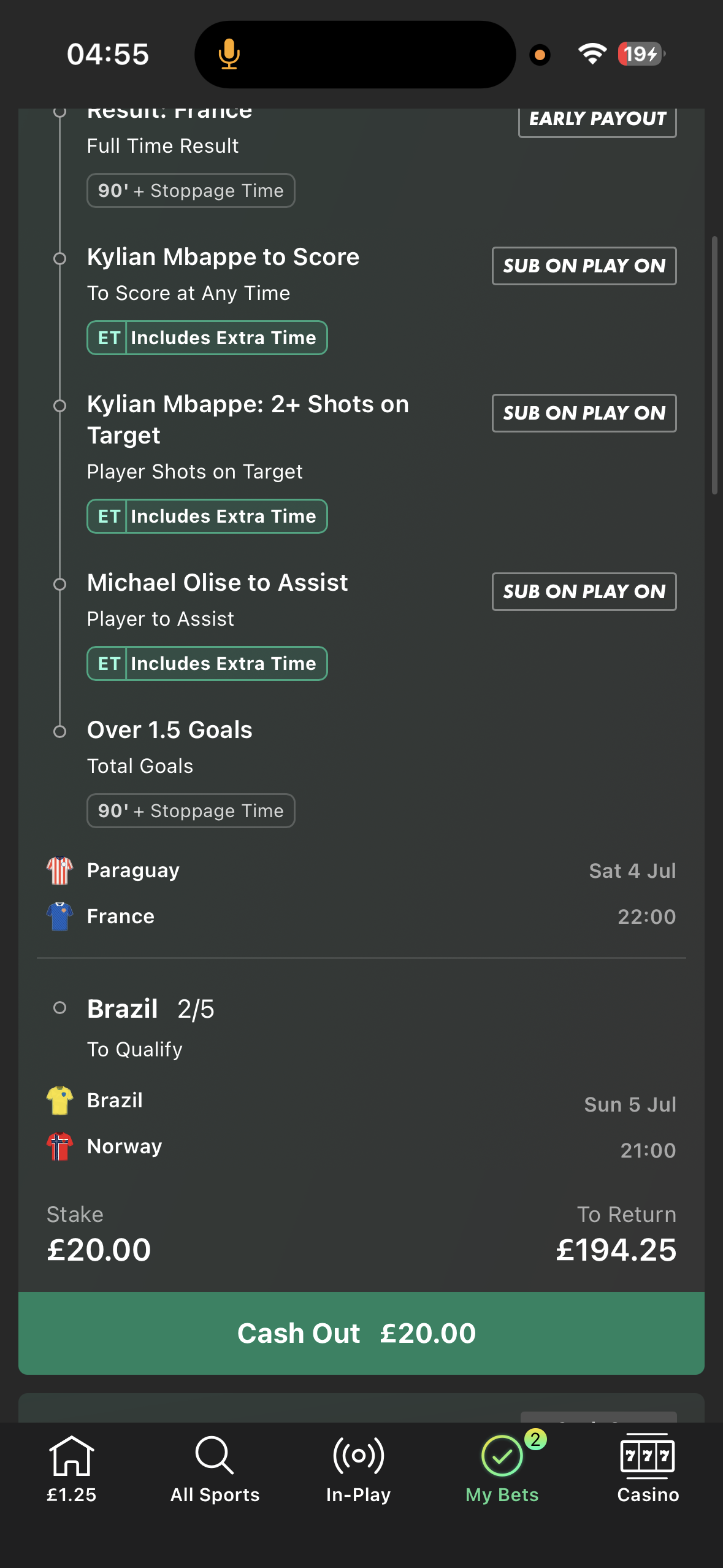Tap the Brazil yellow shirt icon

pos(59,1101)
